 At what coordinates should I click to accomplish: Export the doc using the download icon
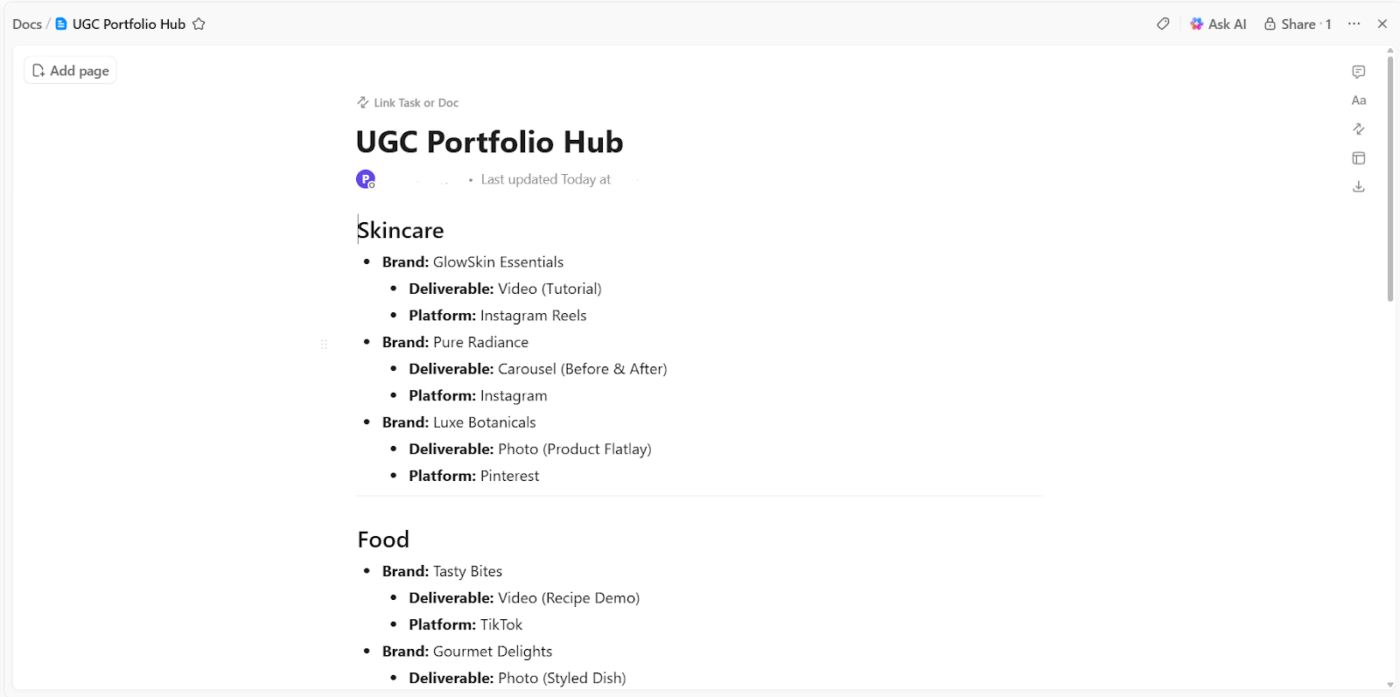(x=1358, y=186)
